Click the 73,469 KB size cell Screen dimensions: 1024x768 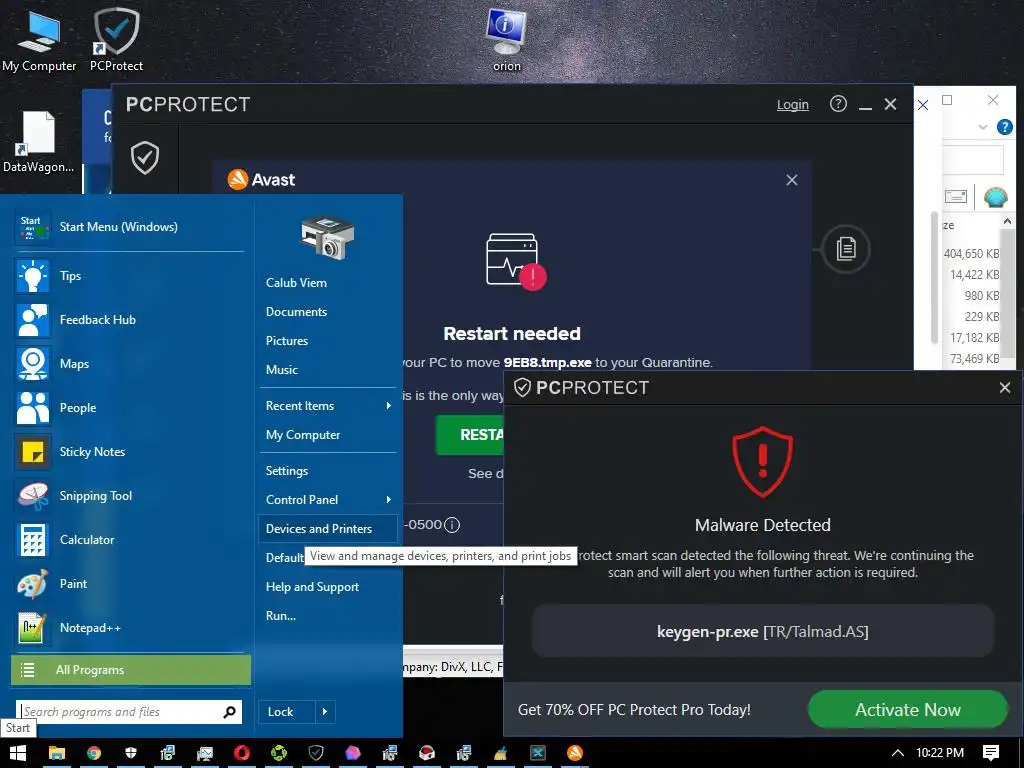(x=974, y=359)
